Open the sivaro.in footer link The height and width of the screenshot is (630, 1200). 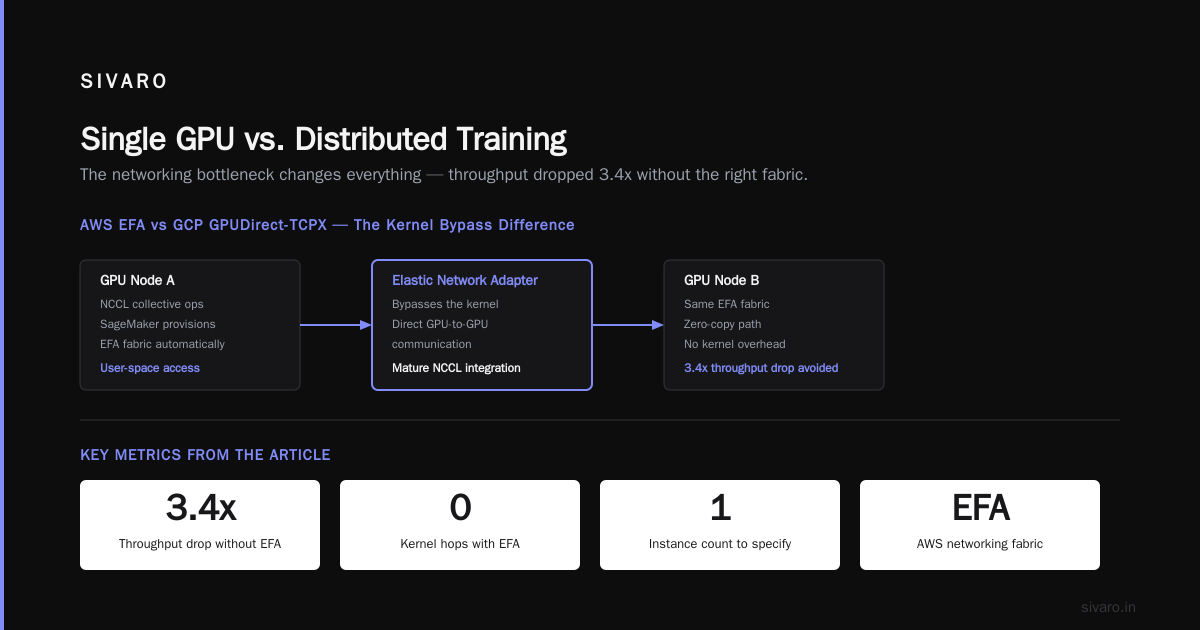click(1109, 607)
